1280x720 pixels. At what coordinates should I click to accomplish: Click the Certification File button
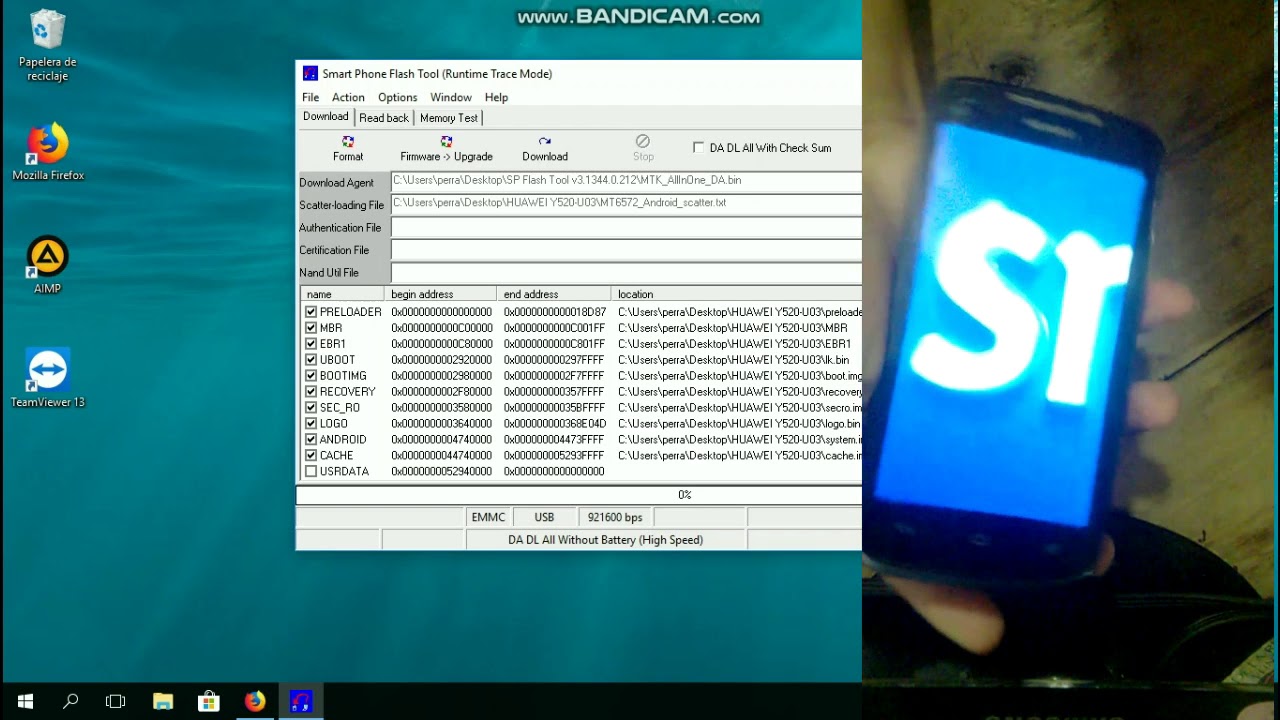343,250
